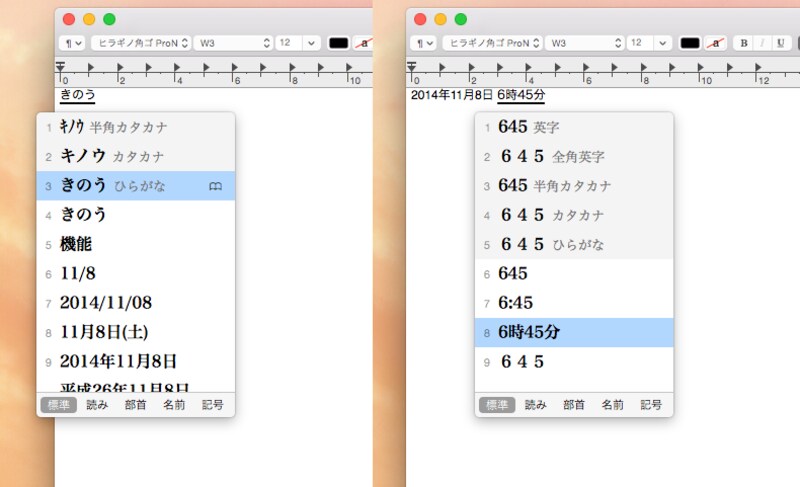
Task: Pick the 2014/11/08 date candidate
Action: [x=106, y=302]
